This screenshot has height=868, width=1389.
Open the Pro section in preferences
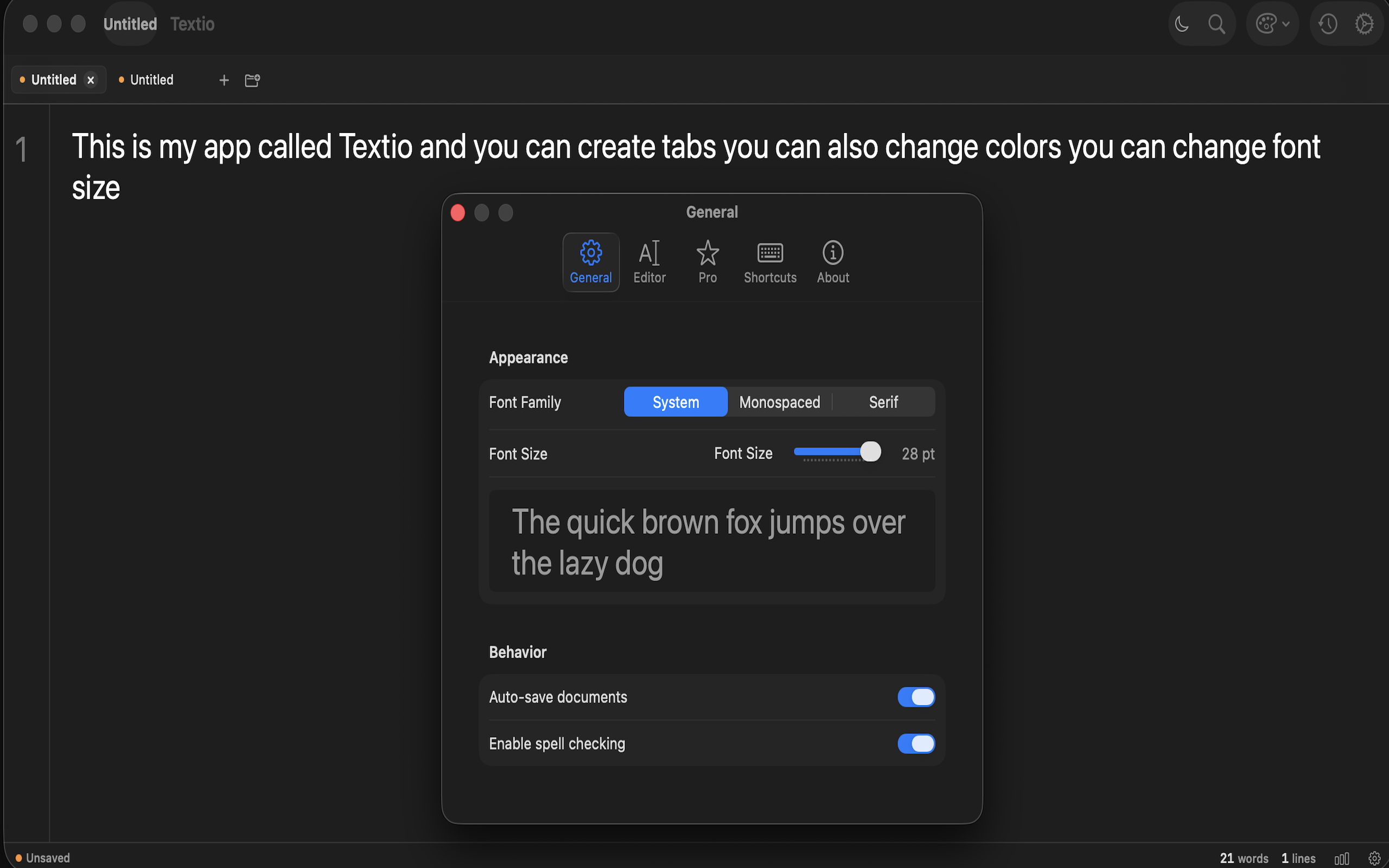coord(708,261)
